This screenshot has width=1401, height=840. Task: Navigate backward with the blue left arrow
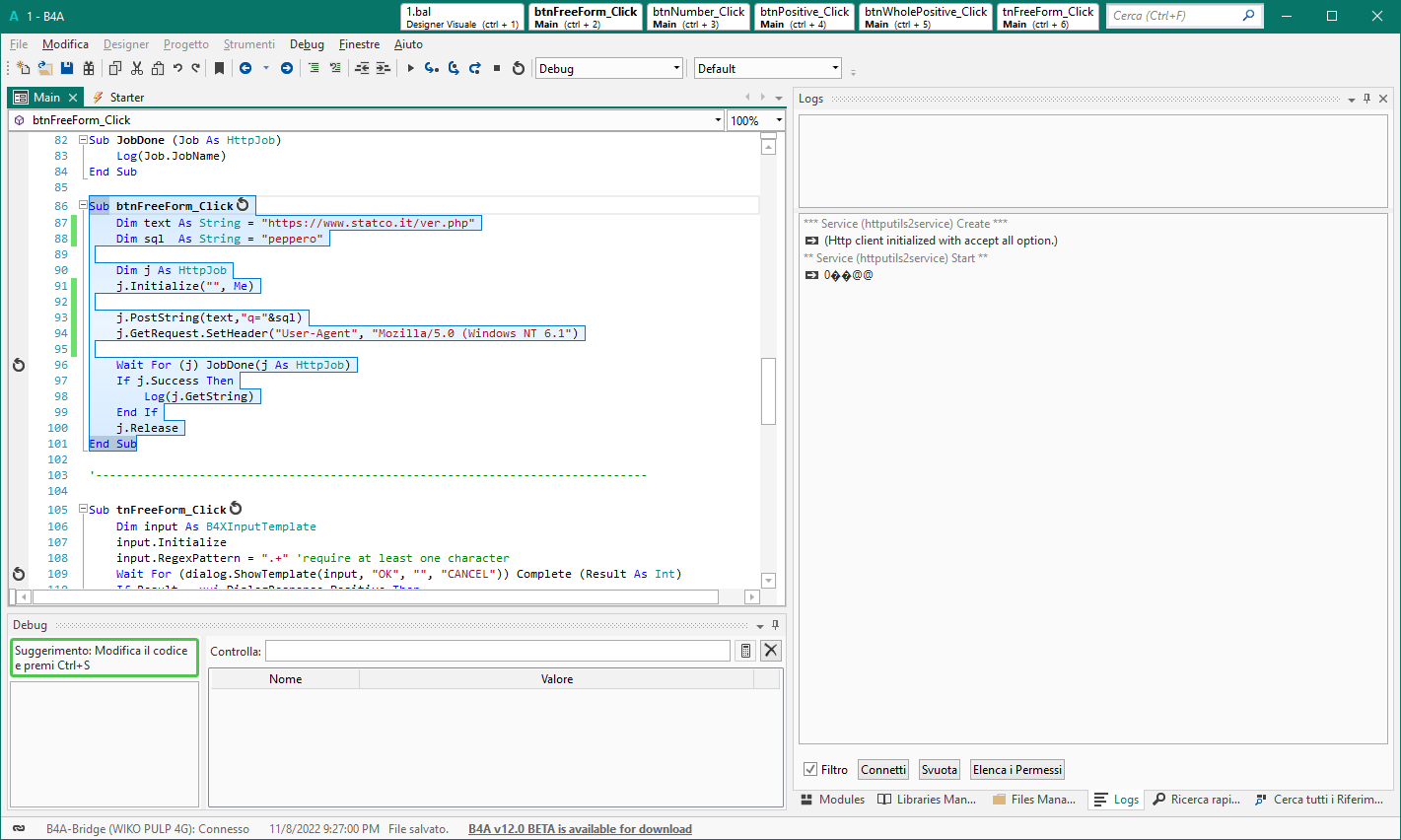pyautogui.click(x=245, y=68)
